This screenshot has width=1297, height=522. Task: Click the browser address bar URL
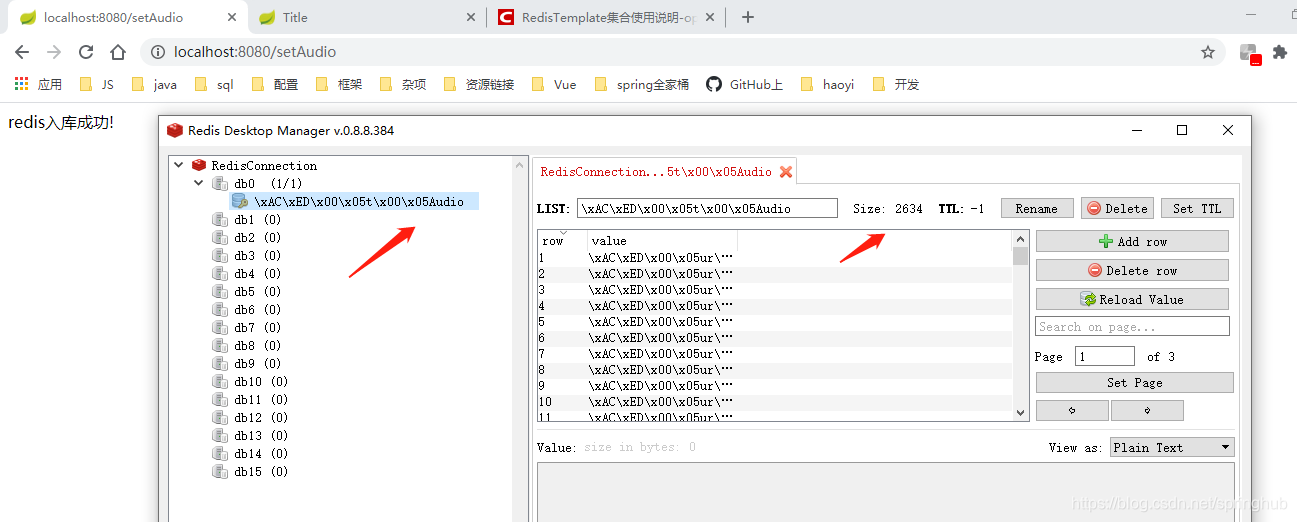[x=255, y=52]
